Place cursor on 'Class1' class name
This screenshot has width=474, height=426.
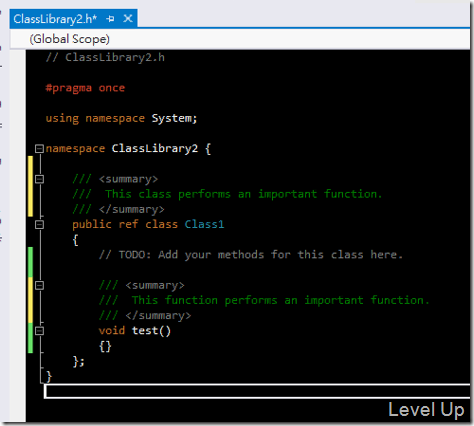(204, 224)
